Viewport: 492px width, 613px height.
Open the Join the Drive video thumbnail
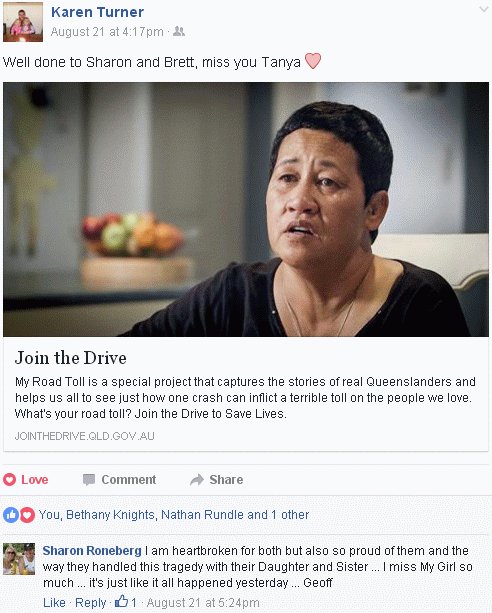[246, 209]
